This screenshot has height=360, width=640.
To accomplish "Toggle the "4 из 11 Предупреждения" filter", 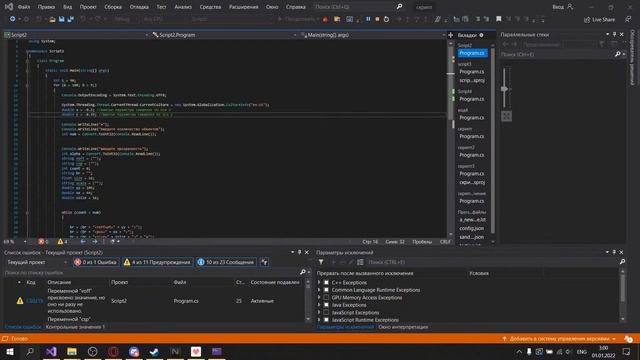I will click(x=157, y=262).
